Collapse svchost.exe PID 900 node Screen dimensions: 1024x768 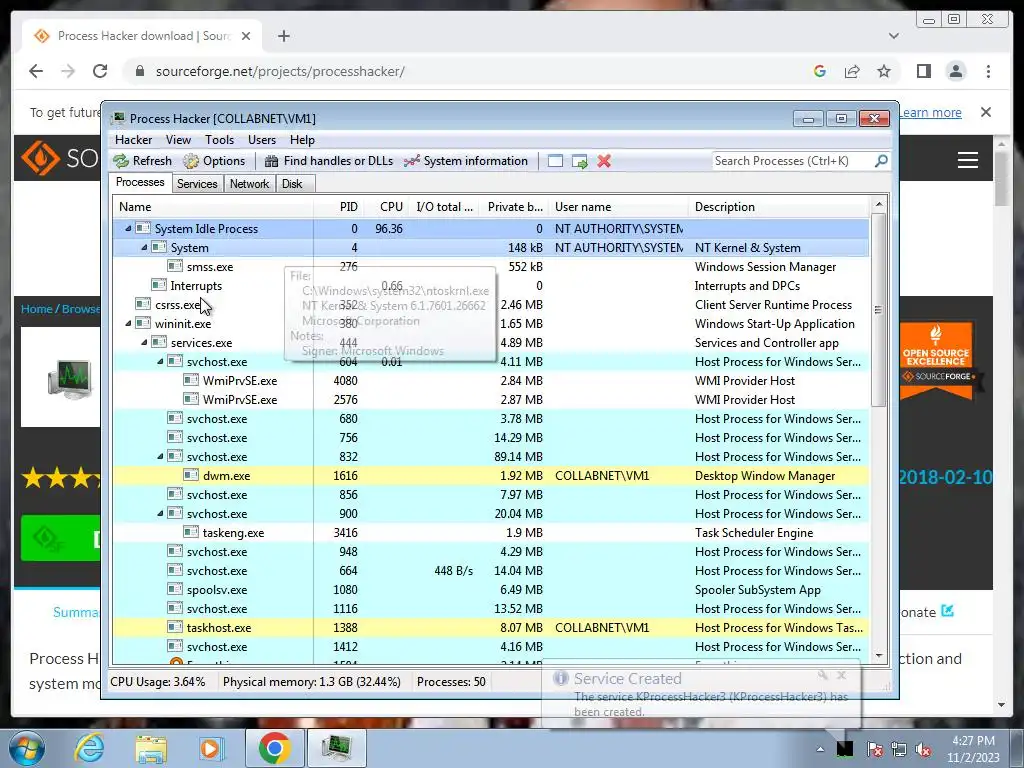160,513
